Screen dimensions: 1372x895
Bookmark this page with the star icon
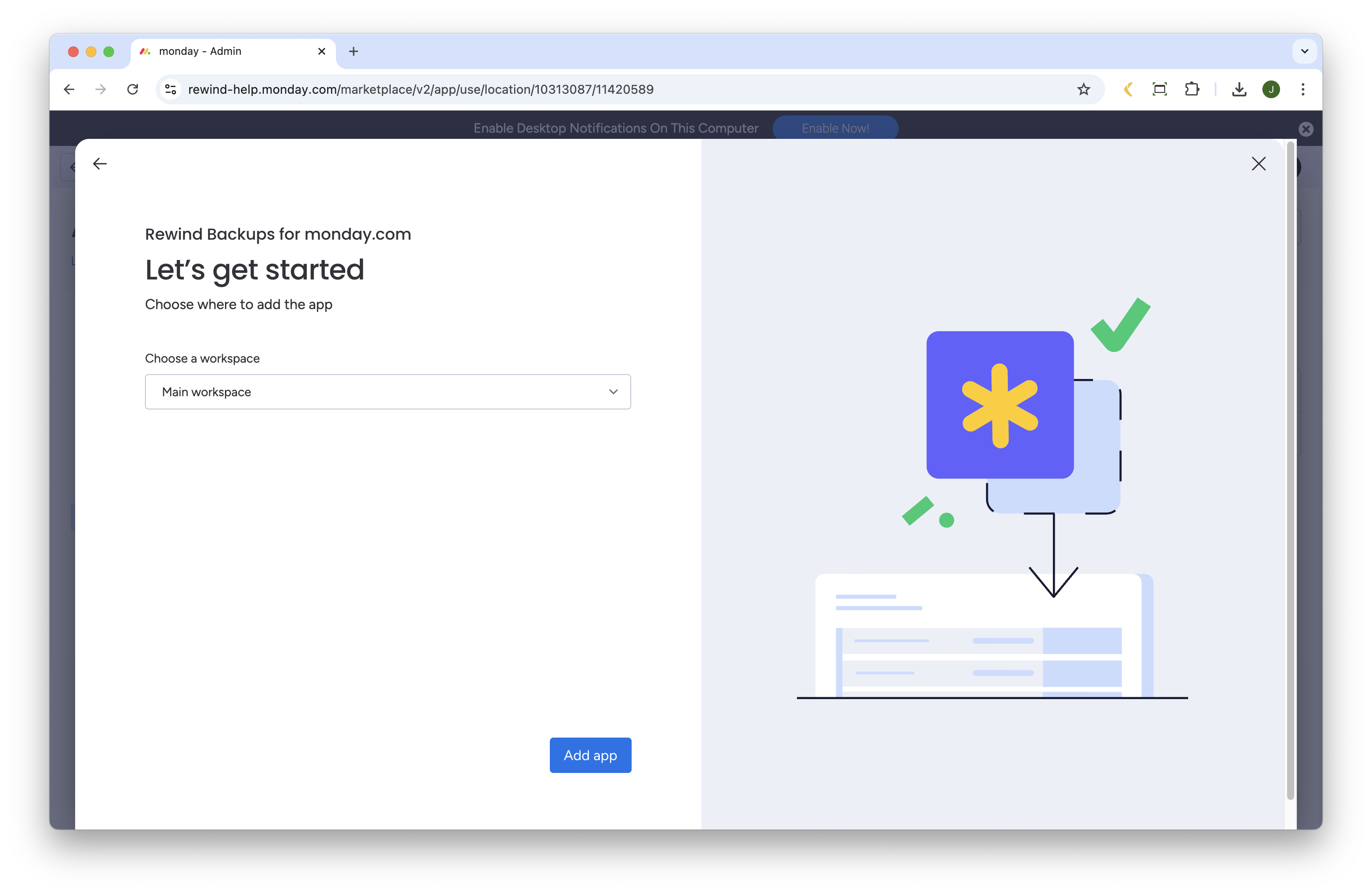(1083, 89)
